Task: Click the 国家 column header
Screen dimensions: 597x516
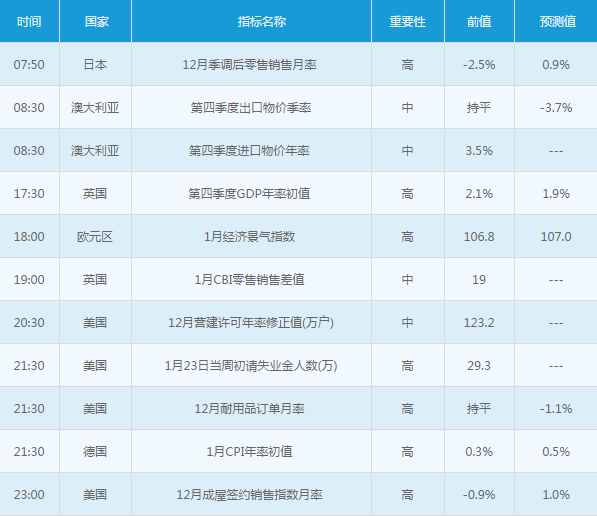Action: point(97,21)
